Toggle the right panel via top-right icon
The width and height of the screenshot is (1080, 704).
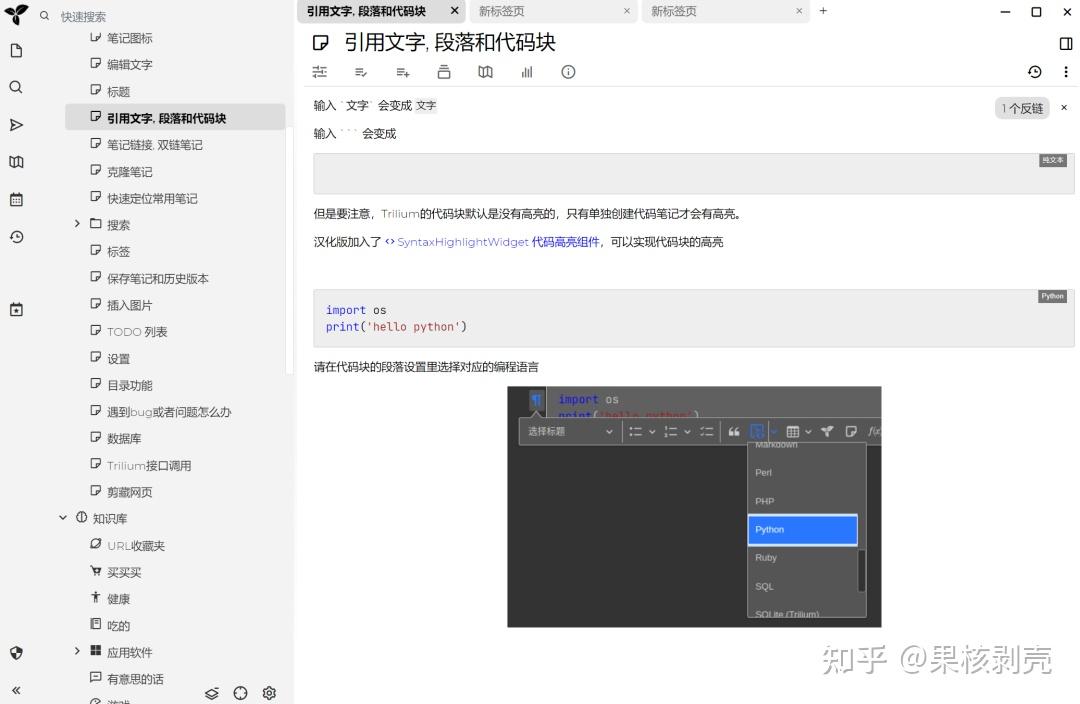[1064, 42]
